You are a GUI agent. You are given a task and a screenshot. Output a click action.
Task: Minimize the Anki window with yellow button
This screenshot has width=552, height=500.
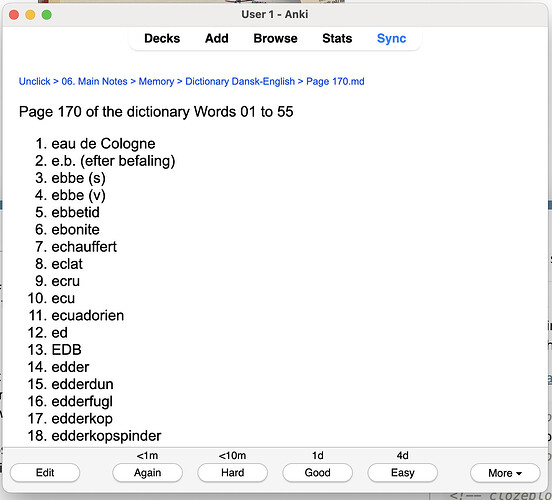pyautogui.click(x=30, y=15)
